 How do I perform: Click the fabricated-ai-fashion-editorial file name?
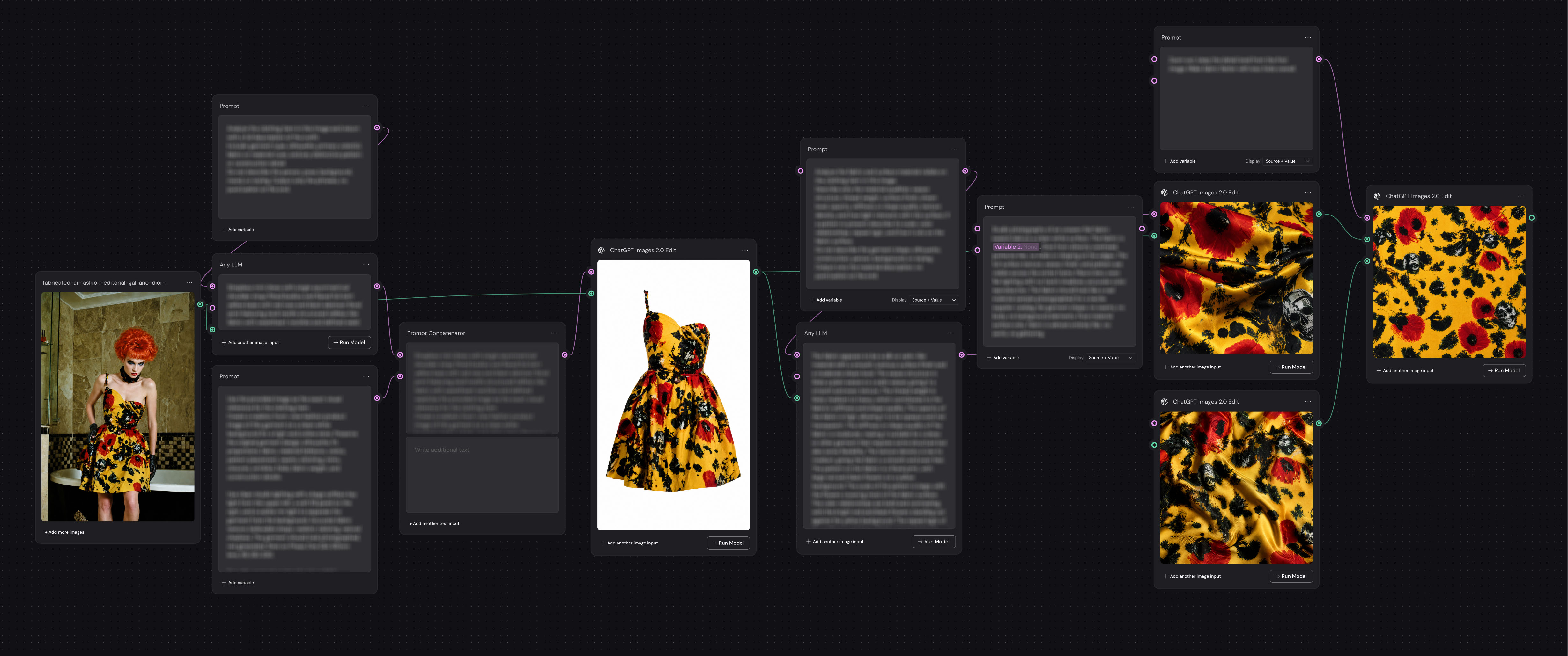coord(106,282)
